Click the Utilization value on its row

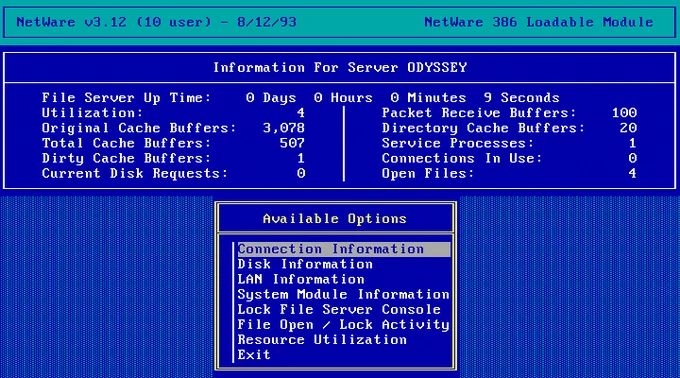coord(301,113)
